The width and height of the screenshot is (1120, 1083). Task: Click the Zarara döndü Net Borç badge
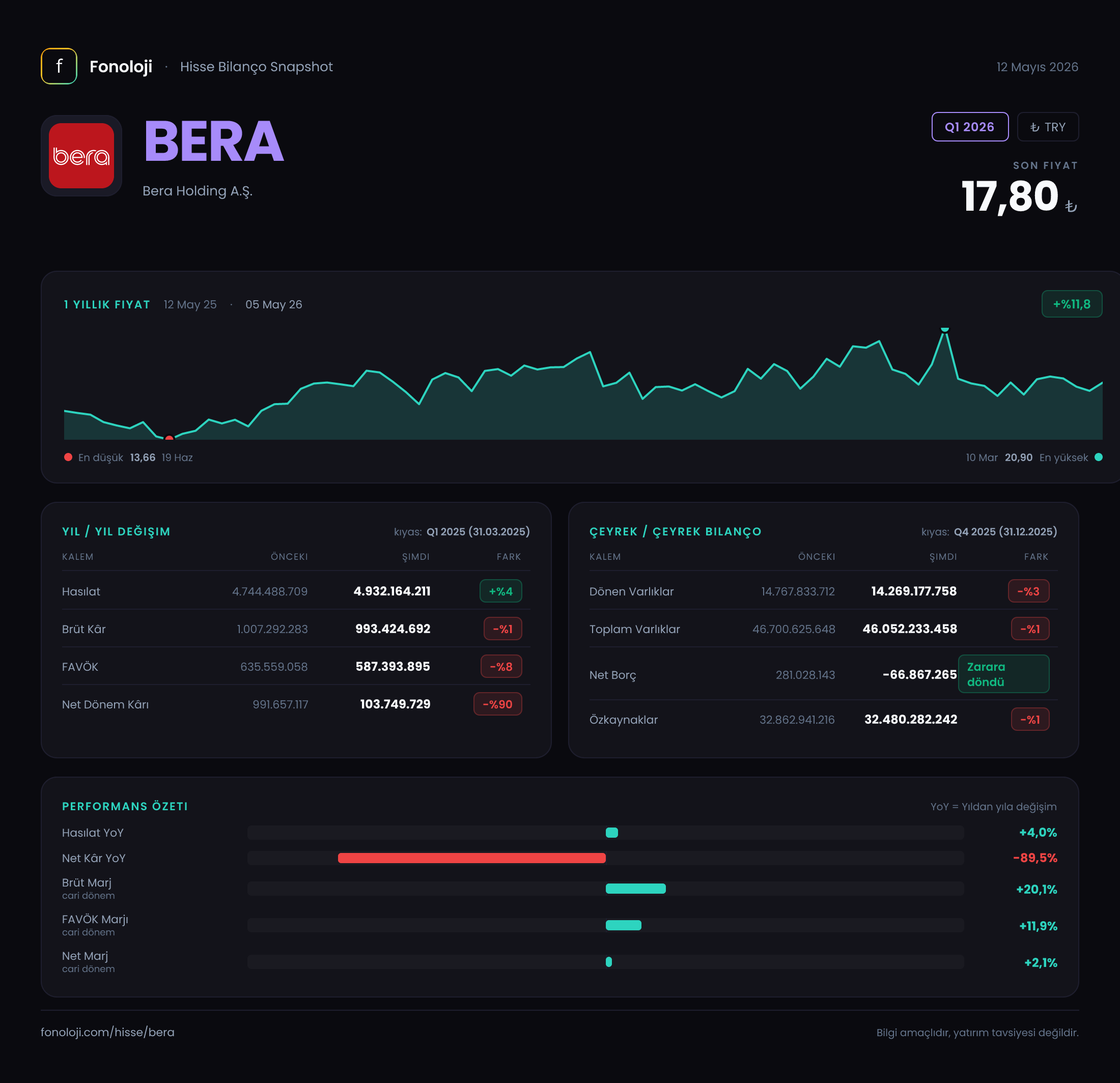coord(1003,674)
